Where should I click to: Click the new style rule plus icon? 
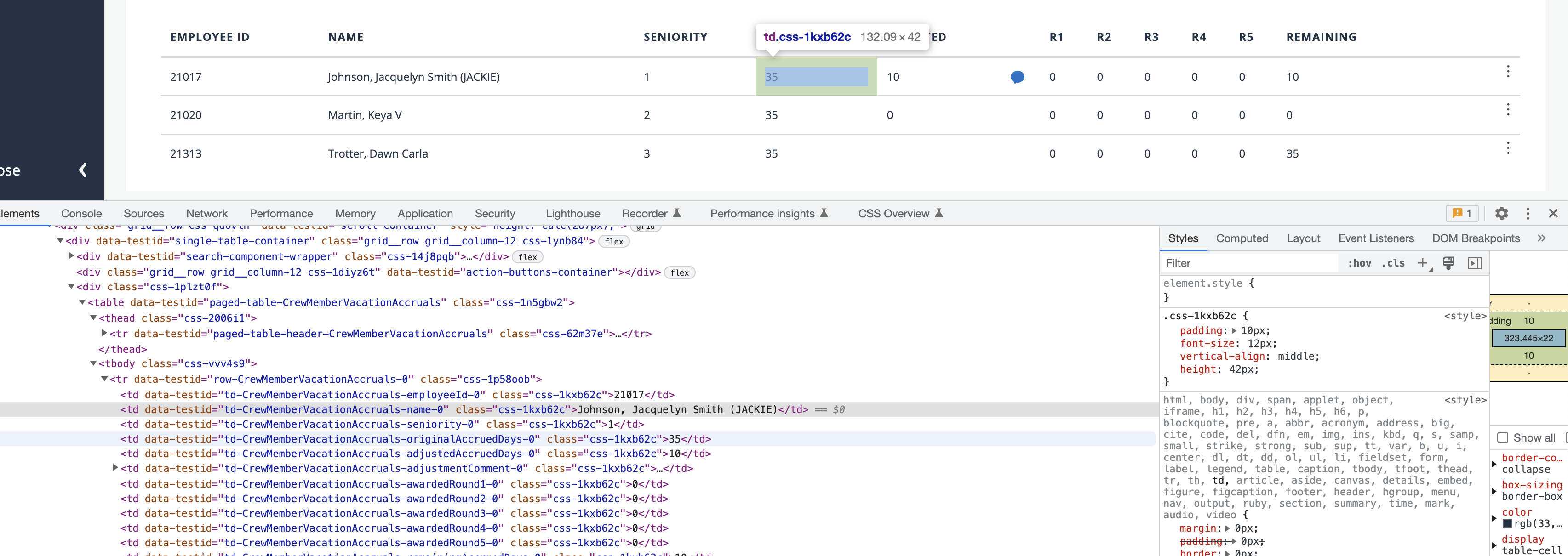tap(1423, 263)
